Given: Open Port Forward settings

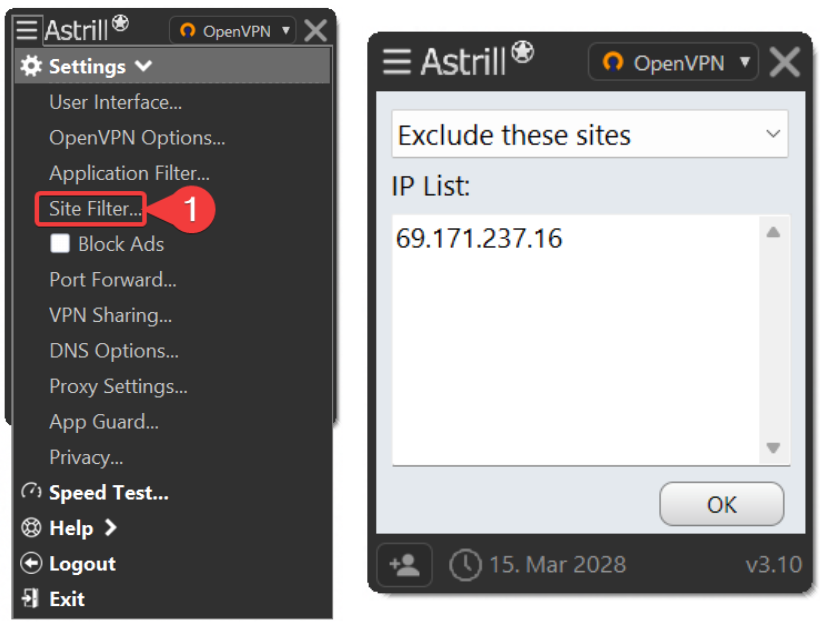Looking at the screenshot, I should (113, 280).
